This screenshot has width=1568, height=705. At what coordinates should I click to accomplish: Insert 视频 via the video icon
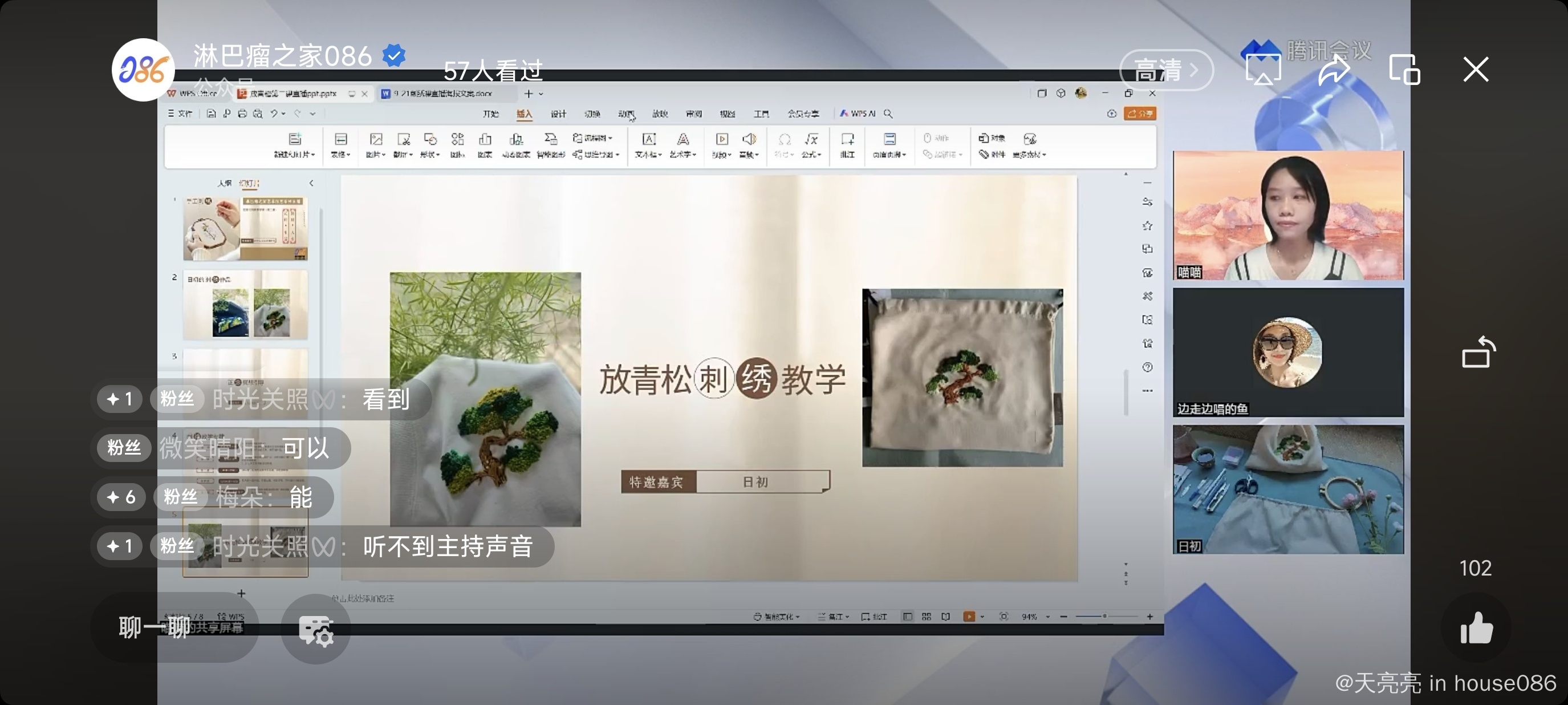pyautogui.click(x=722, y=145)
